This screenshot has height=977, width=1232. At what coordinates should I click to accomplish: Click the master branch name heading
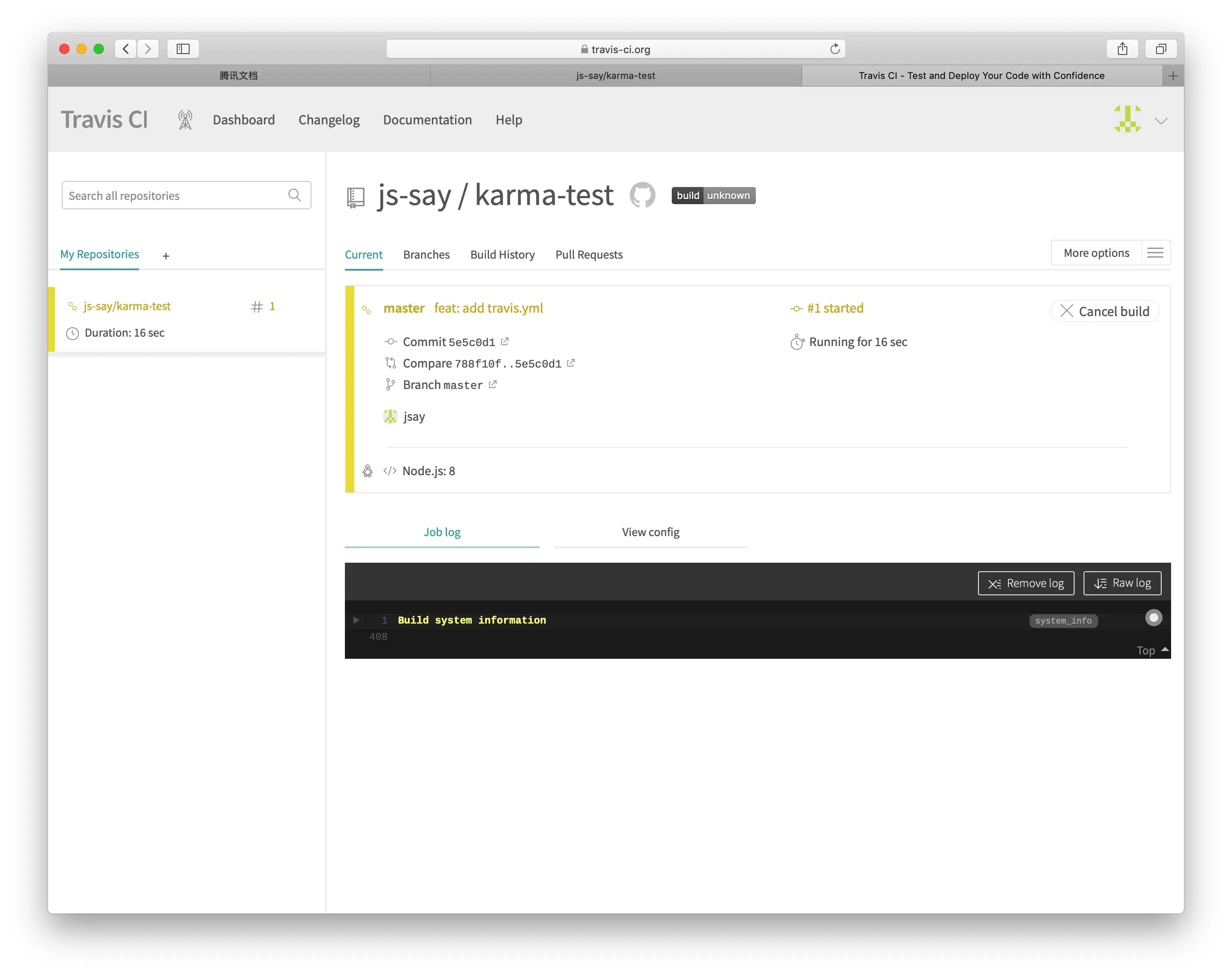403,308
